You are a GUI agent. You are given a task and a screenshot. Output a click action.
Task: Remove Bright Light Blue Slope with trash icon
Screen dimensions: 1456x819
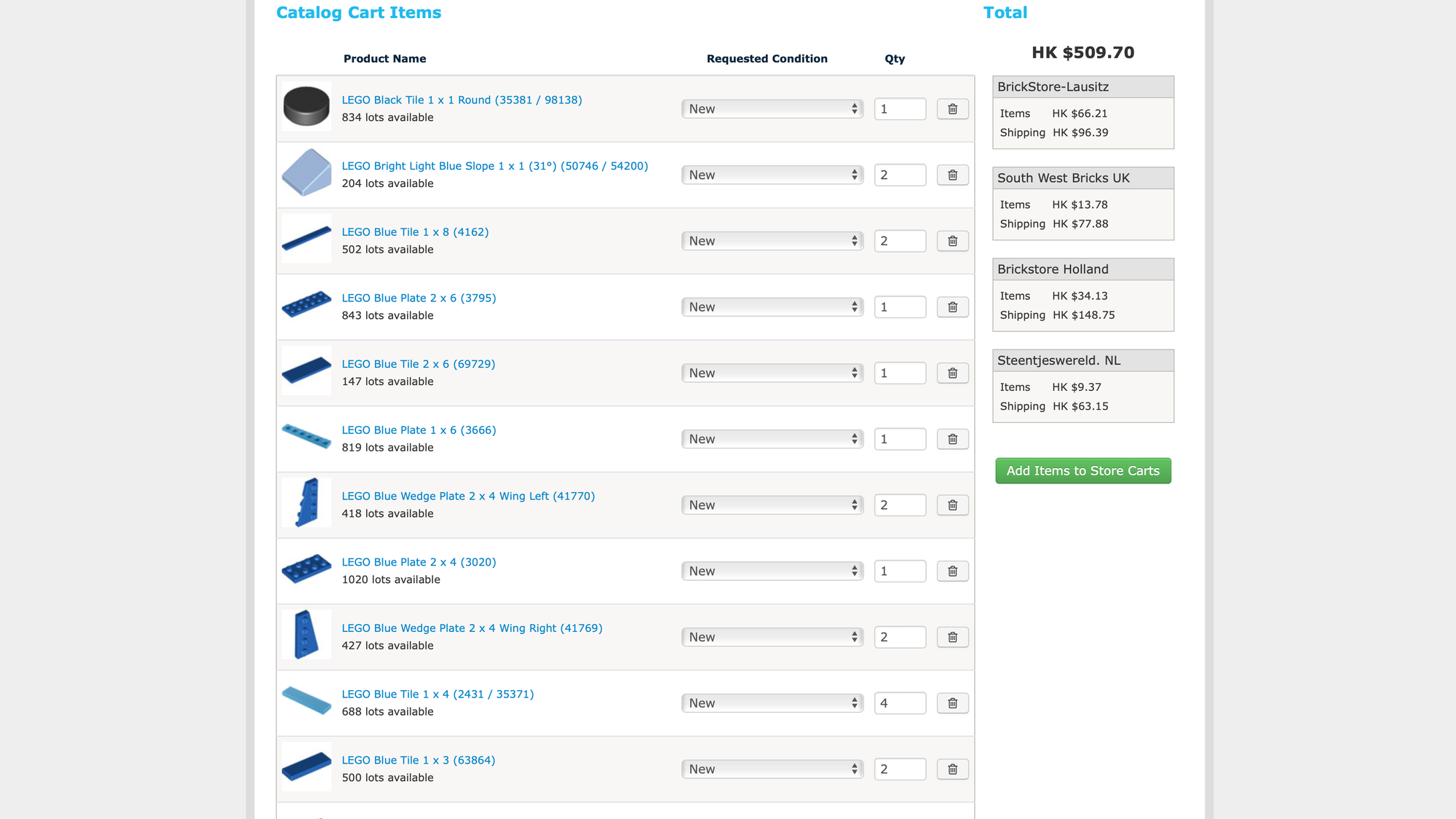point(952,175)
